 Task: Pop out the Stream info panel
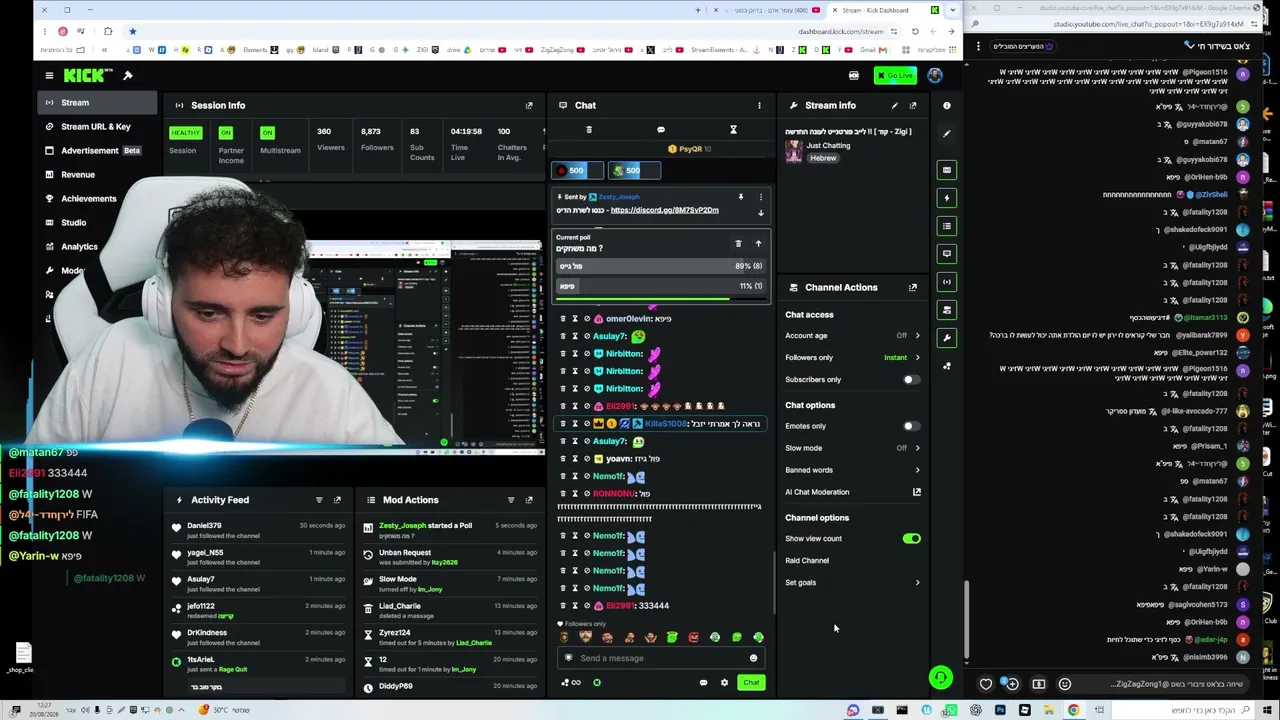click(x=912, y=105)
